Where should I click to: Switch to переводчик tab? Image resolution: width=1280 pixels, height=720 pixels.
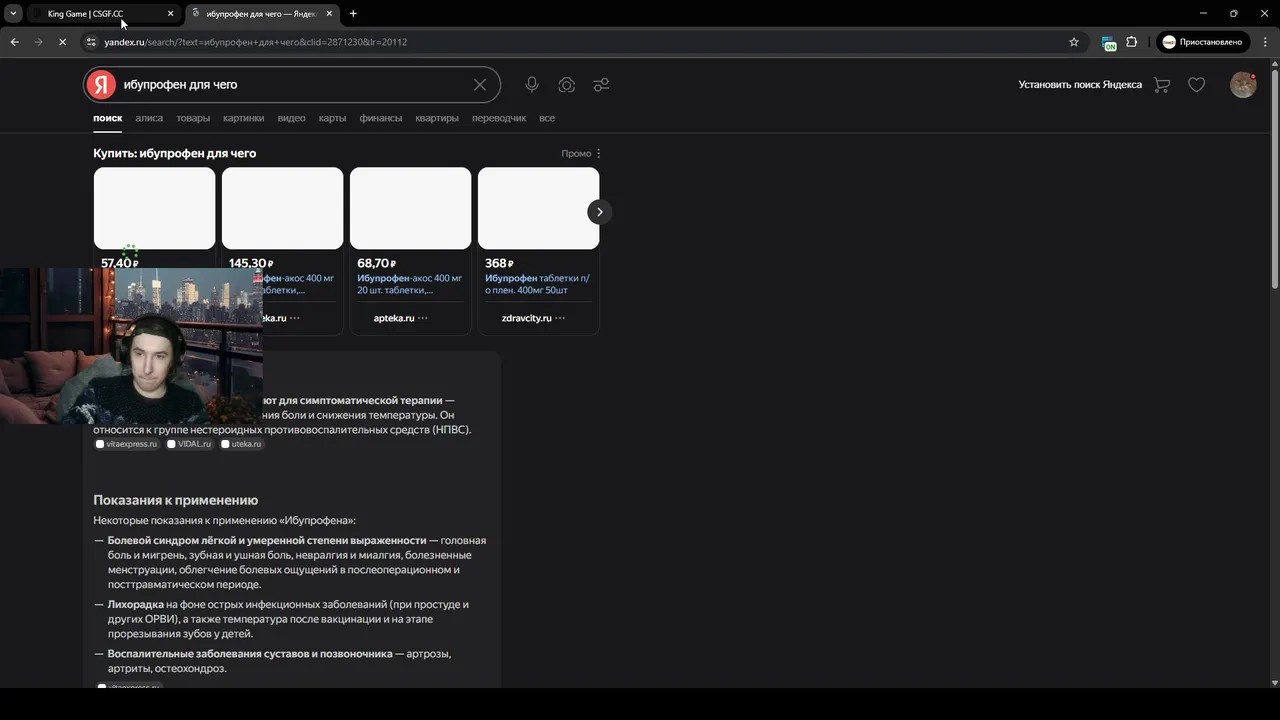499,118
